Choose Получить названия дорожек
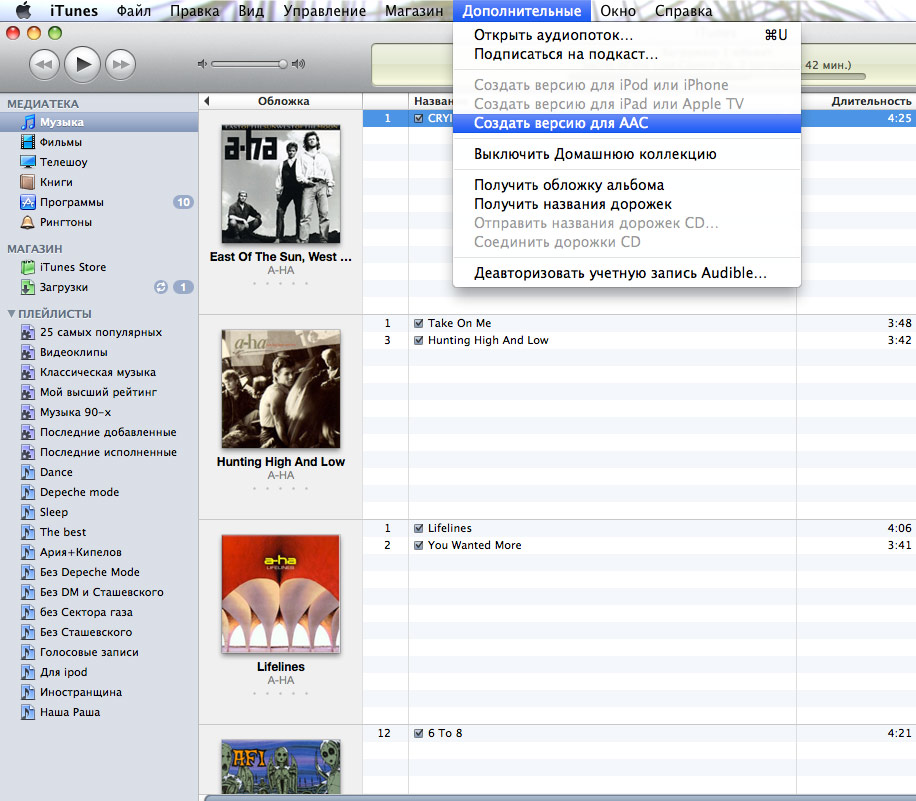 coord(626,204)
